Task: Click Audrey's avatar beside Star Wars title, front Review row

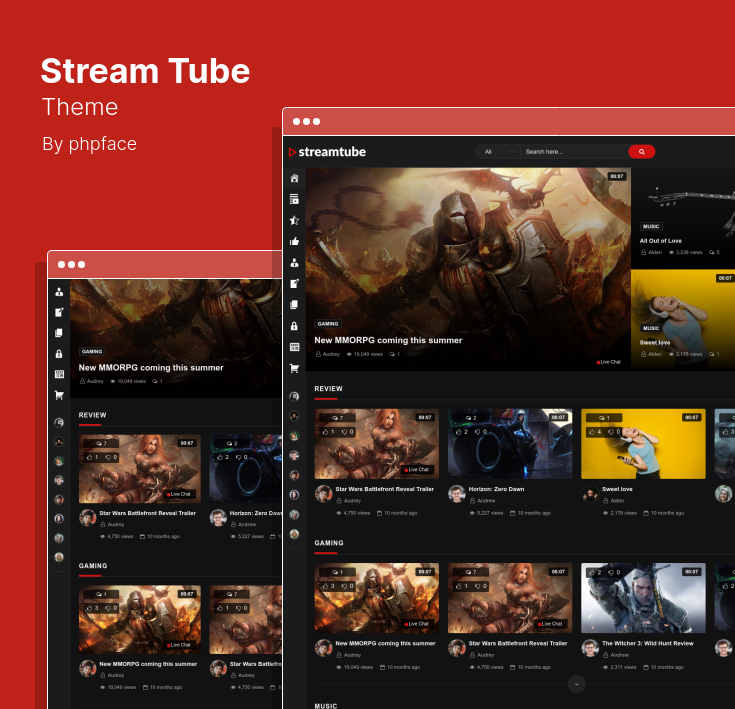Action: 323,493
